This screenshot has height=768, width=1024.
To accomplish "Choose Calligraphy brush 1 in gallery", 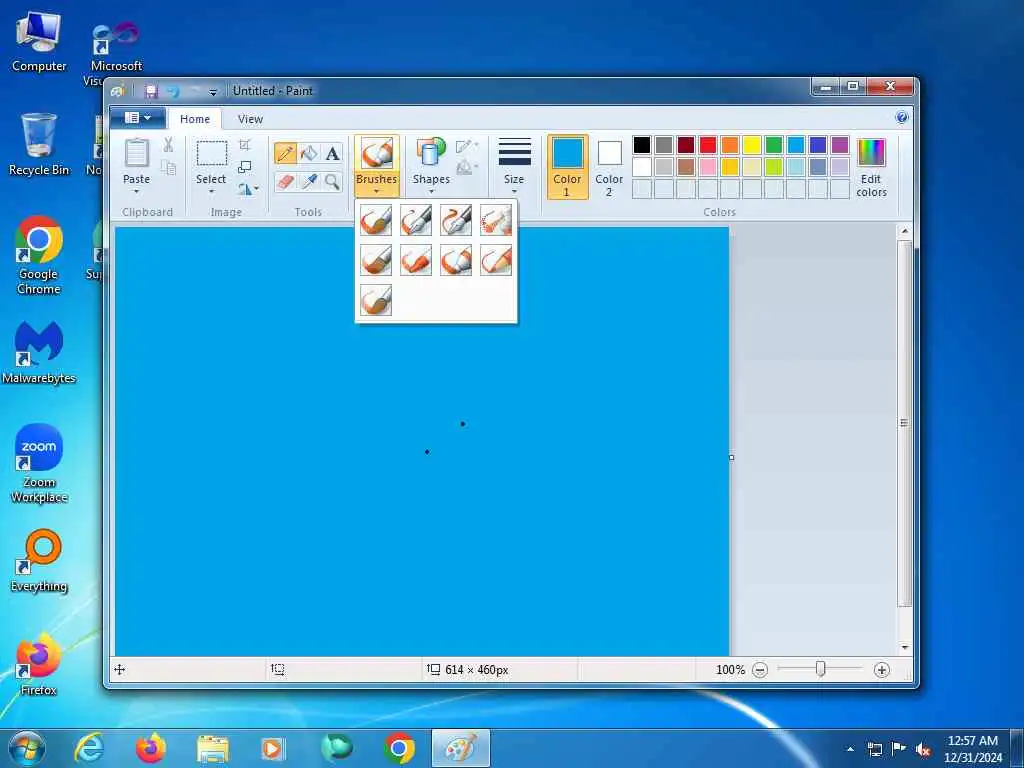I will (416, 220).
